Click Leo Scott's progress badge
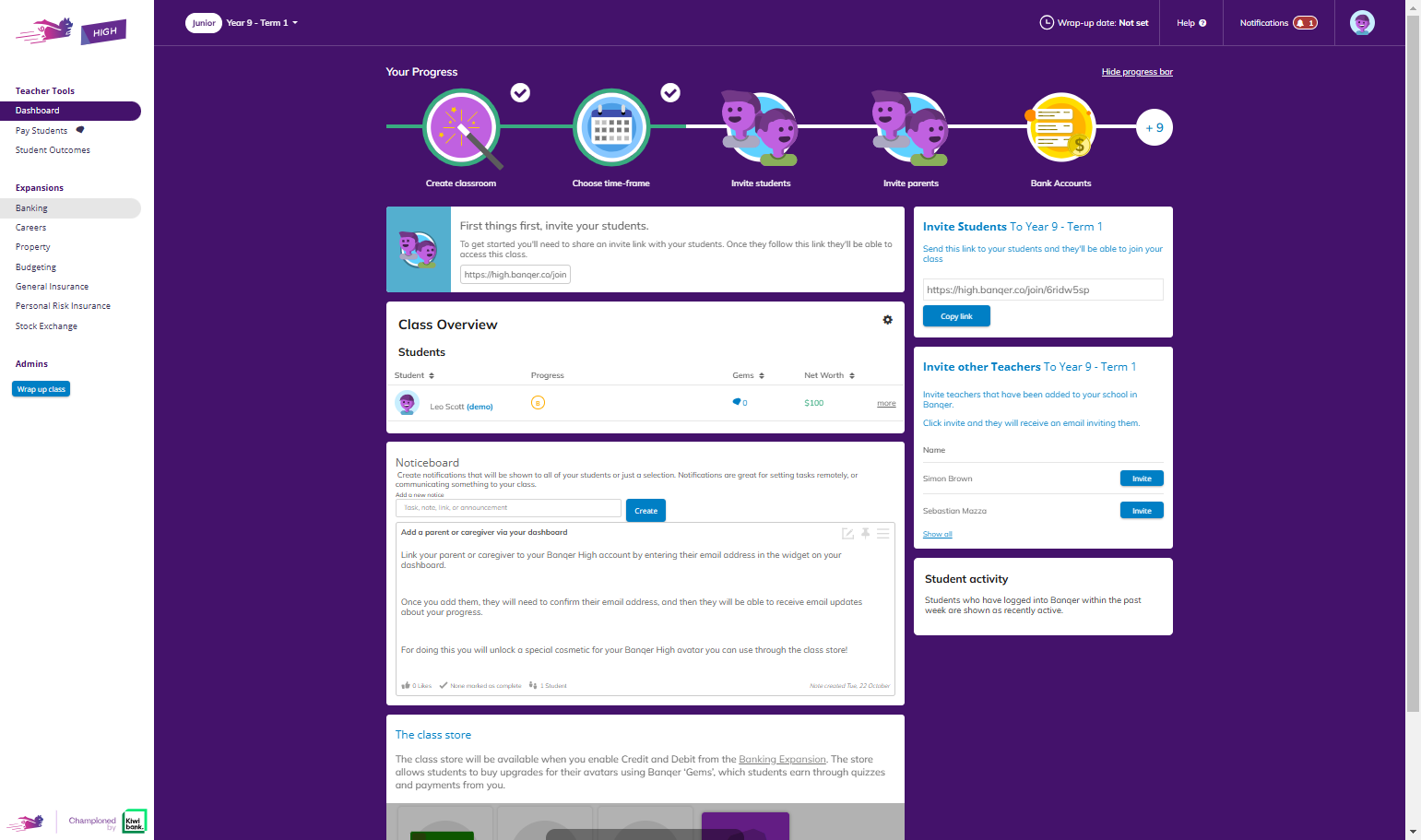Viewport: 1421px width, 840px height. (538, 403)
